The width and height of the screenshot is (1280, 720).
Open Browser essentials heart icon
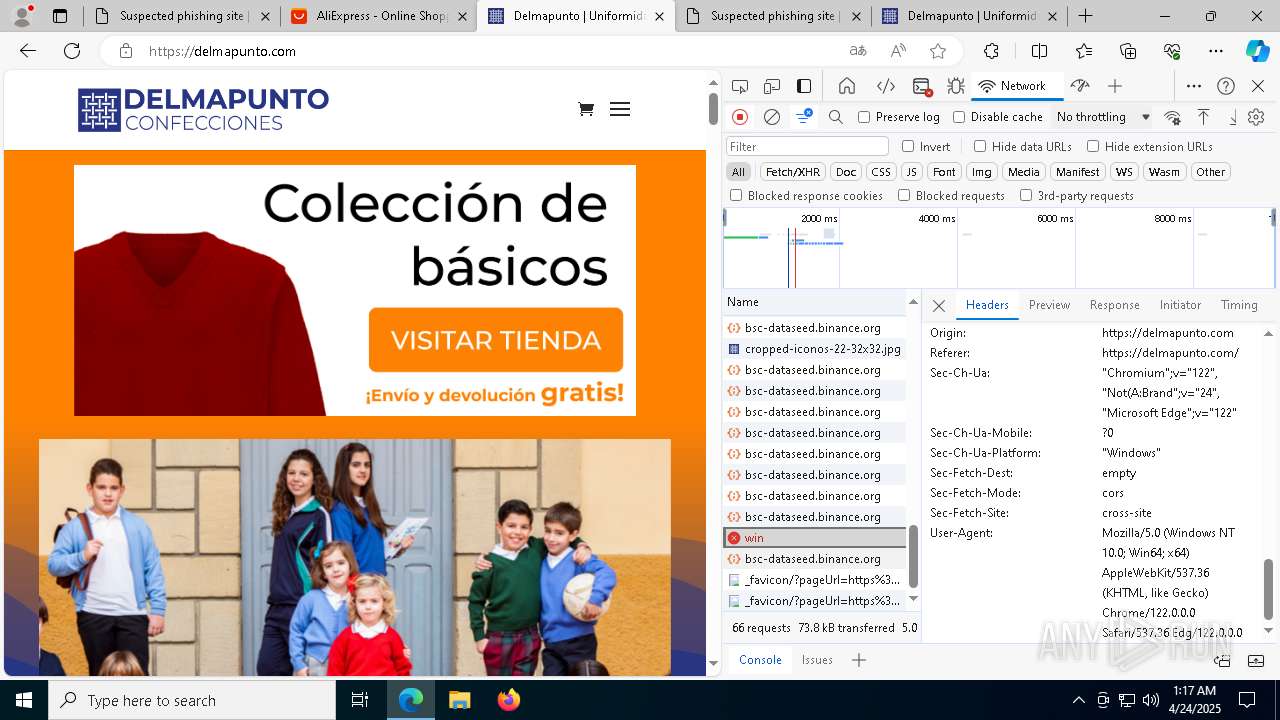pos(1172,51)
